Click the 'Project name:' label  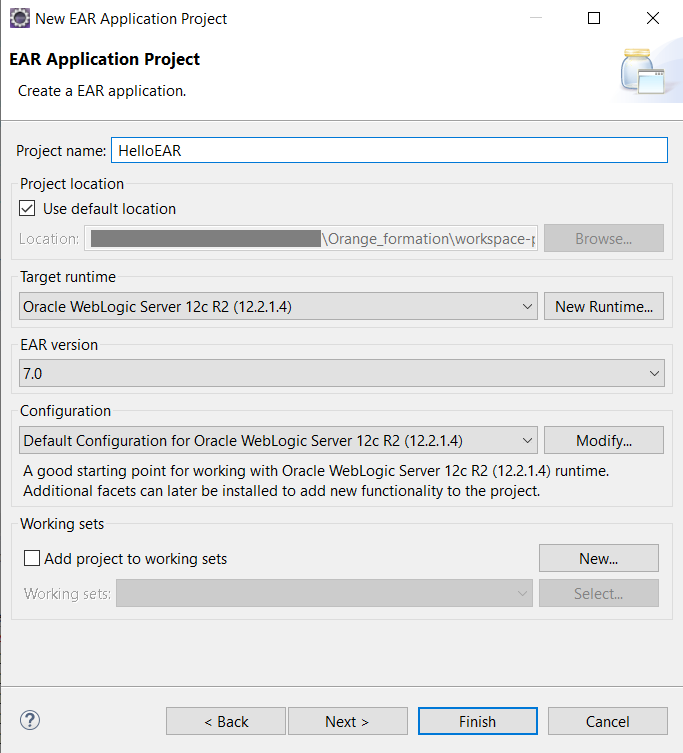(61, 151)
